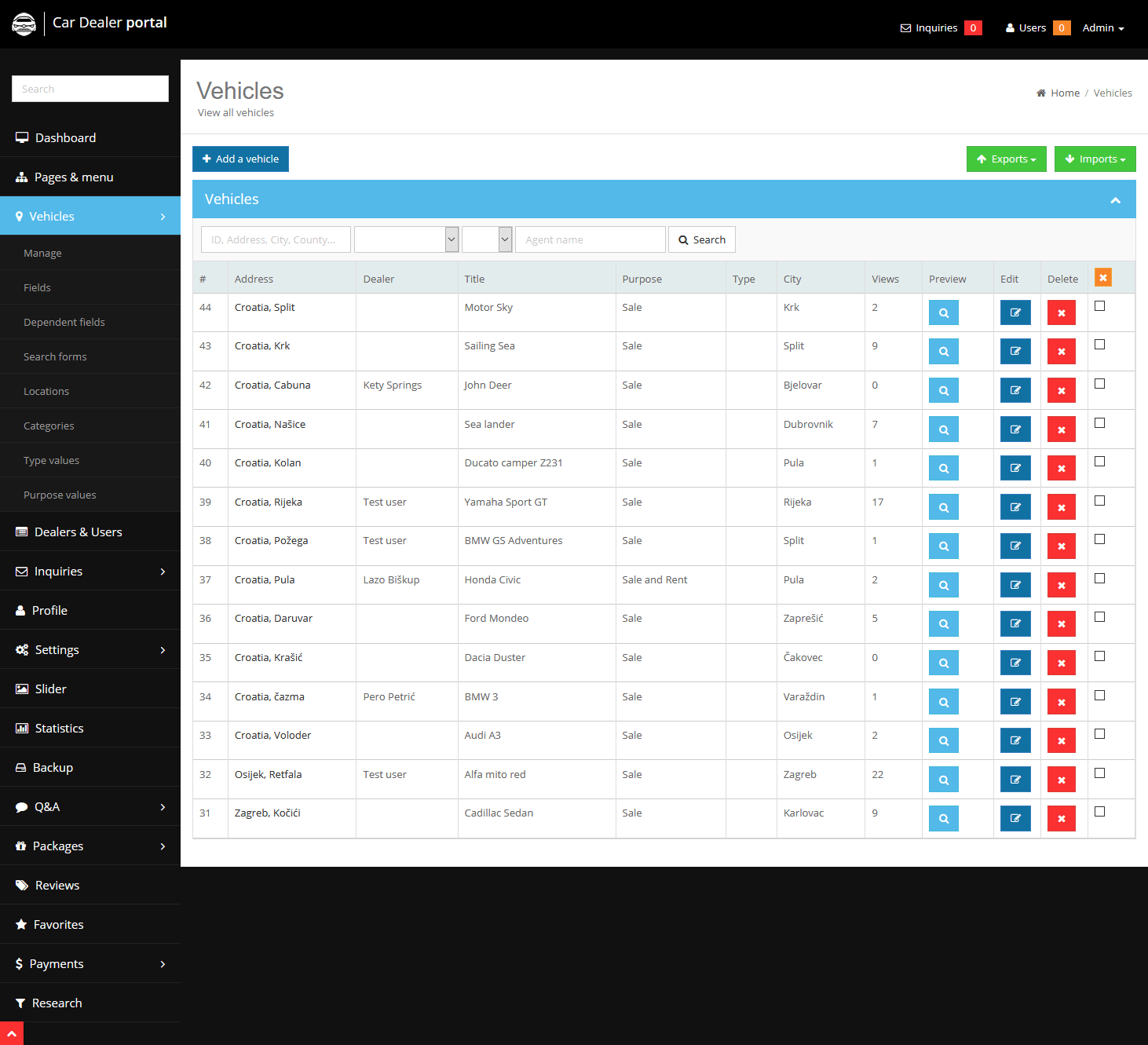
Task: Open the Inquiries menu in the top bar
Action: click(x=933, y=27)
